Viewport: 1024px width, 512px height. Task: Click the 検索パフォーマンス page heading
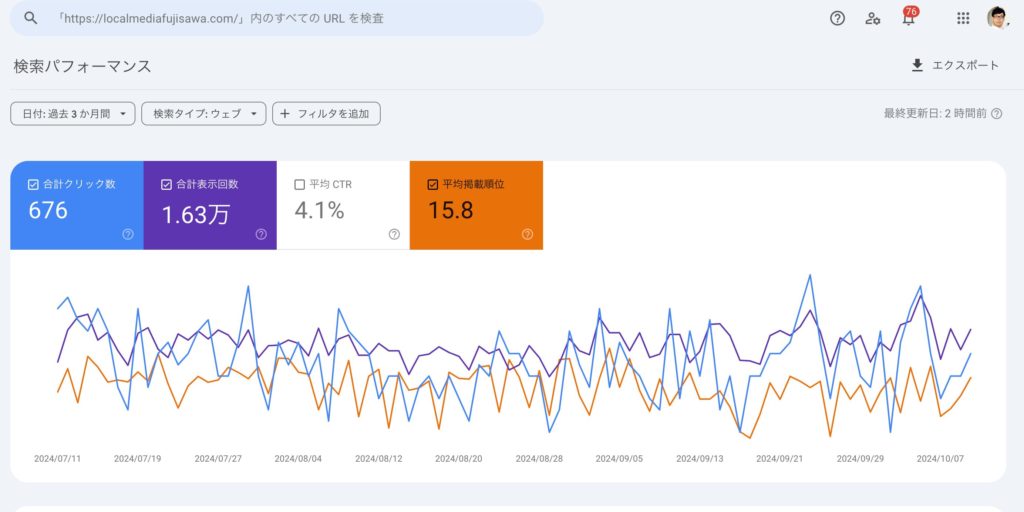click(x=82, y=66)
